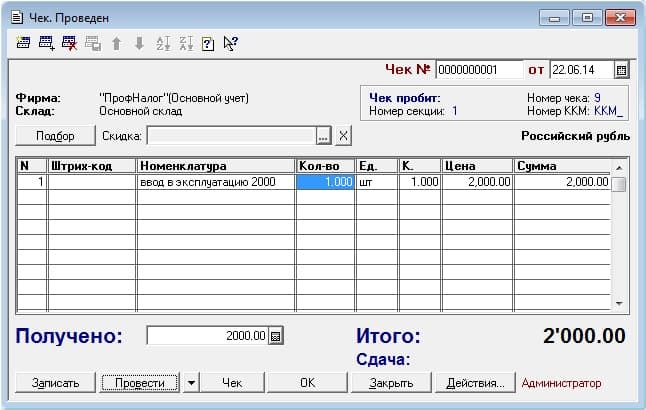Minimize the Чек window
646x410 pixels.
(x=554, y=18)
